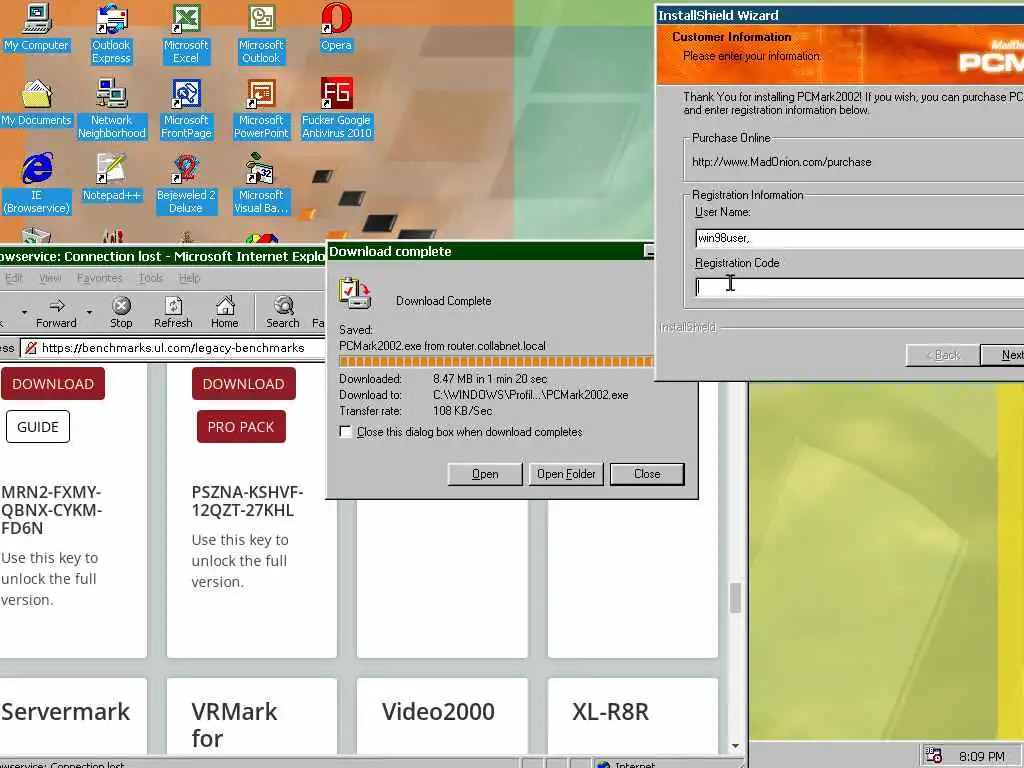
Task: Focus the User Name field containing win98user
Action: click(859, 238)
